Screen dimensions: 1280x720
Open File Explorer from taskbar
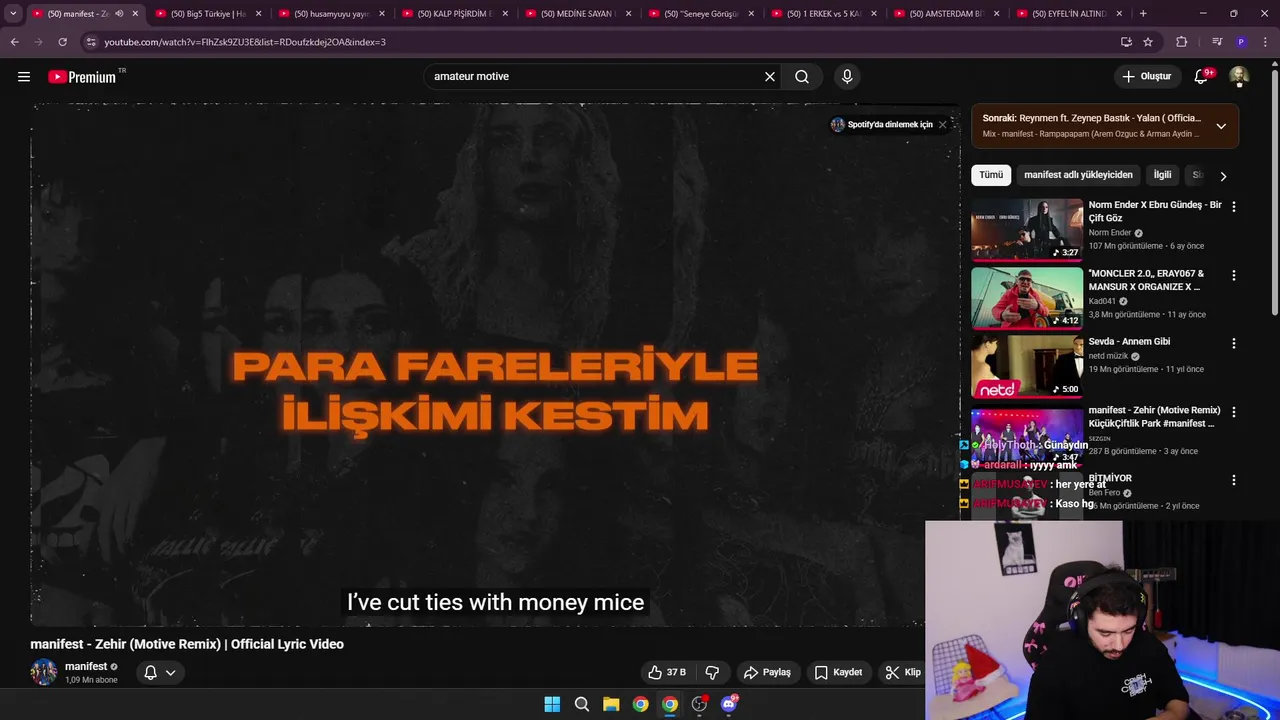611,704
